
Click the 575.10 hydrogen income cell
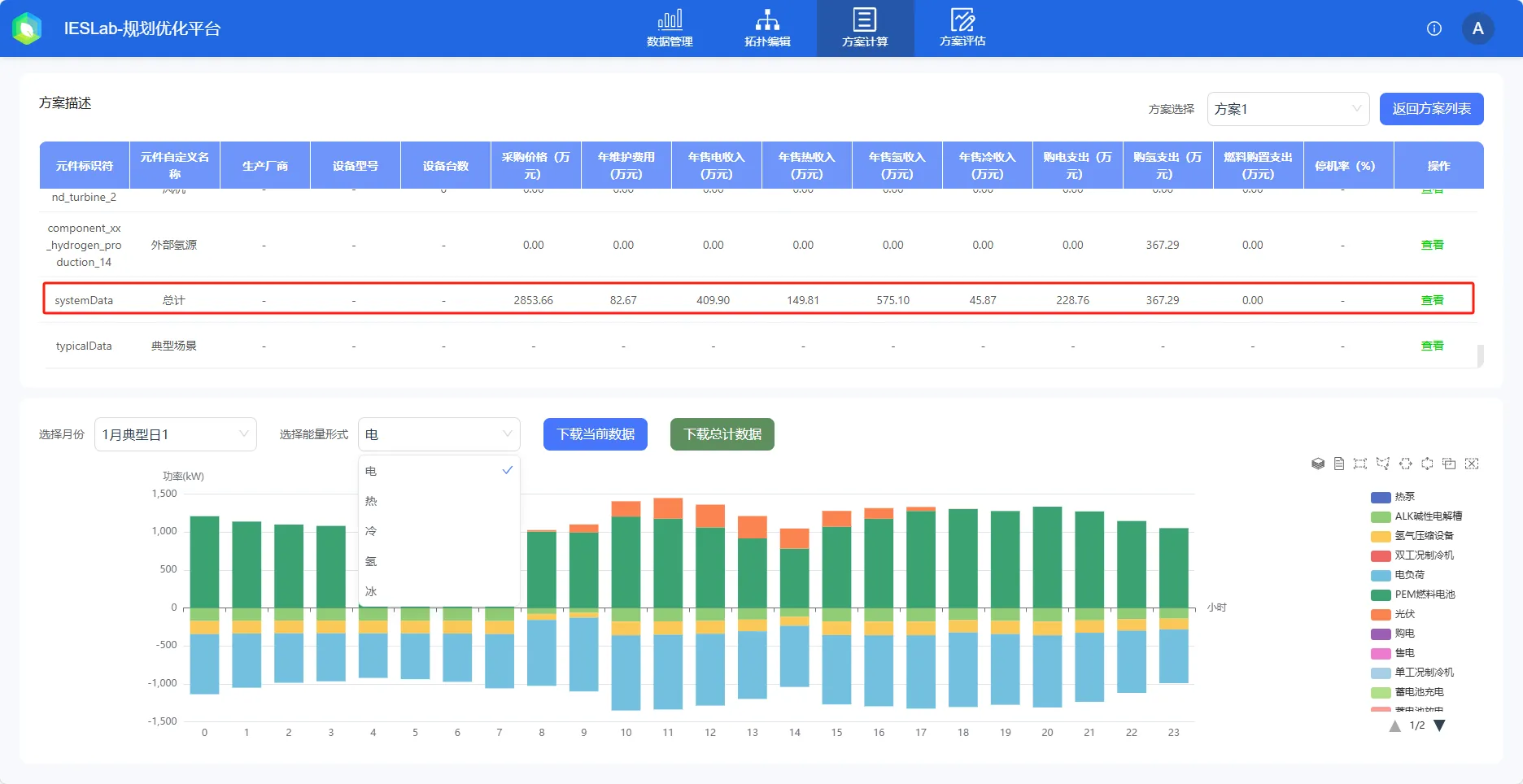[892, 300]
